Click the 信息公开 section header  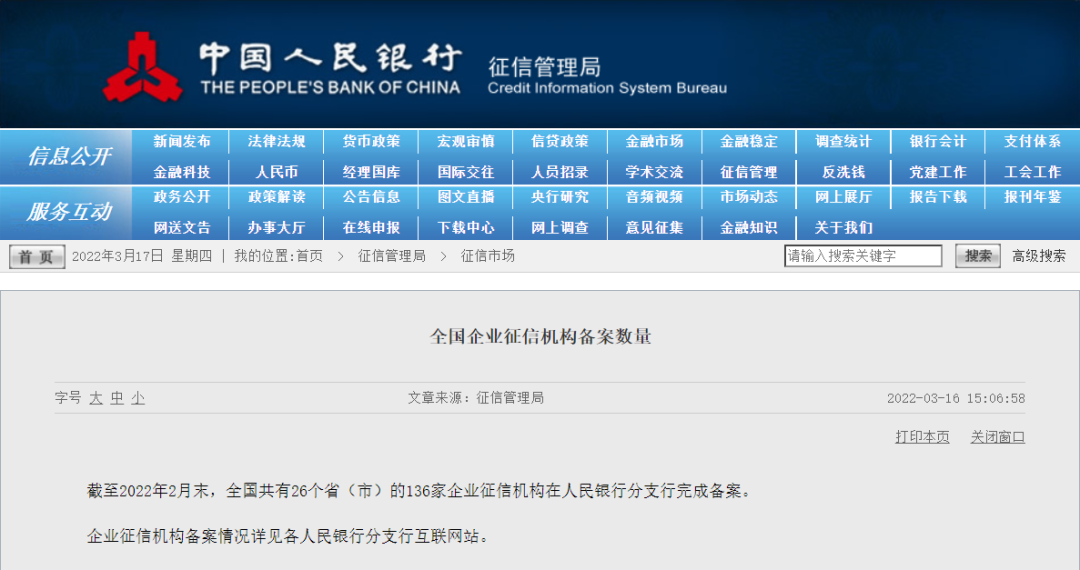pyautogui.click(x=69, y=156)
